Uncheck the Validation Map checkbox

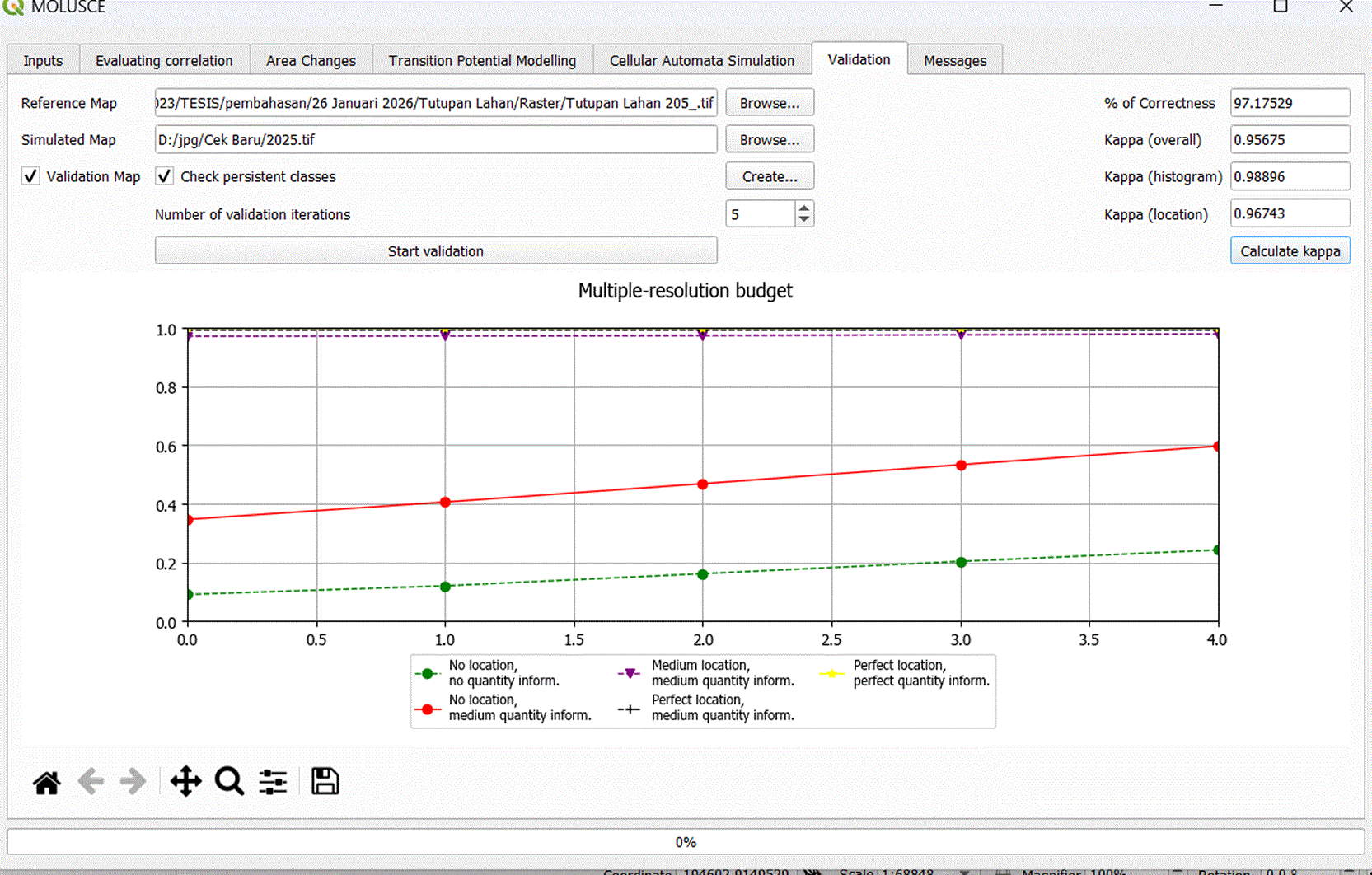pyautogui.click(x=30, y=176)
